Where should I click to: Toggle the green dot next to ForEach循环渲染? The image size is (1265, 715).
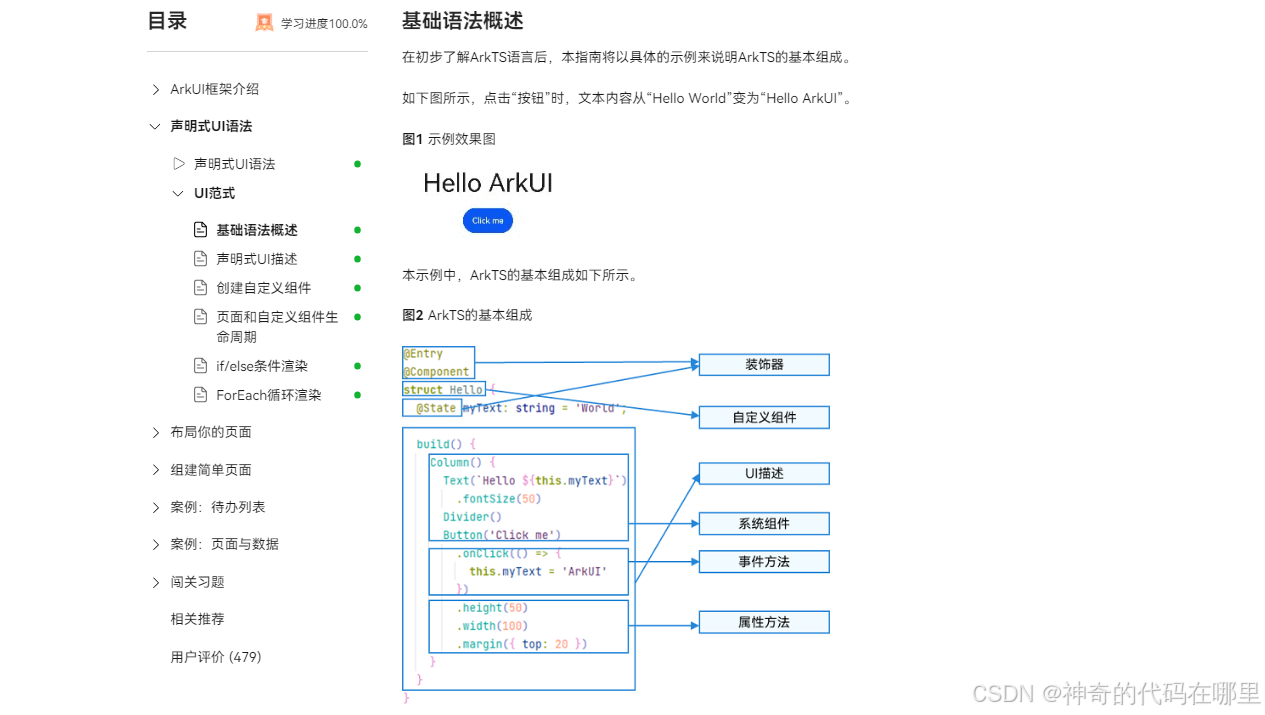(357, 394)
